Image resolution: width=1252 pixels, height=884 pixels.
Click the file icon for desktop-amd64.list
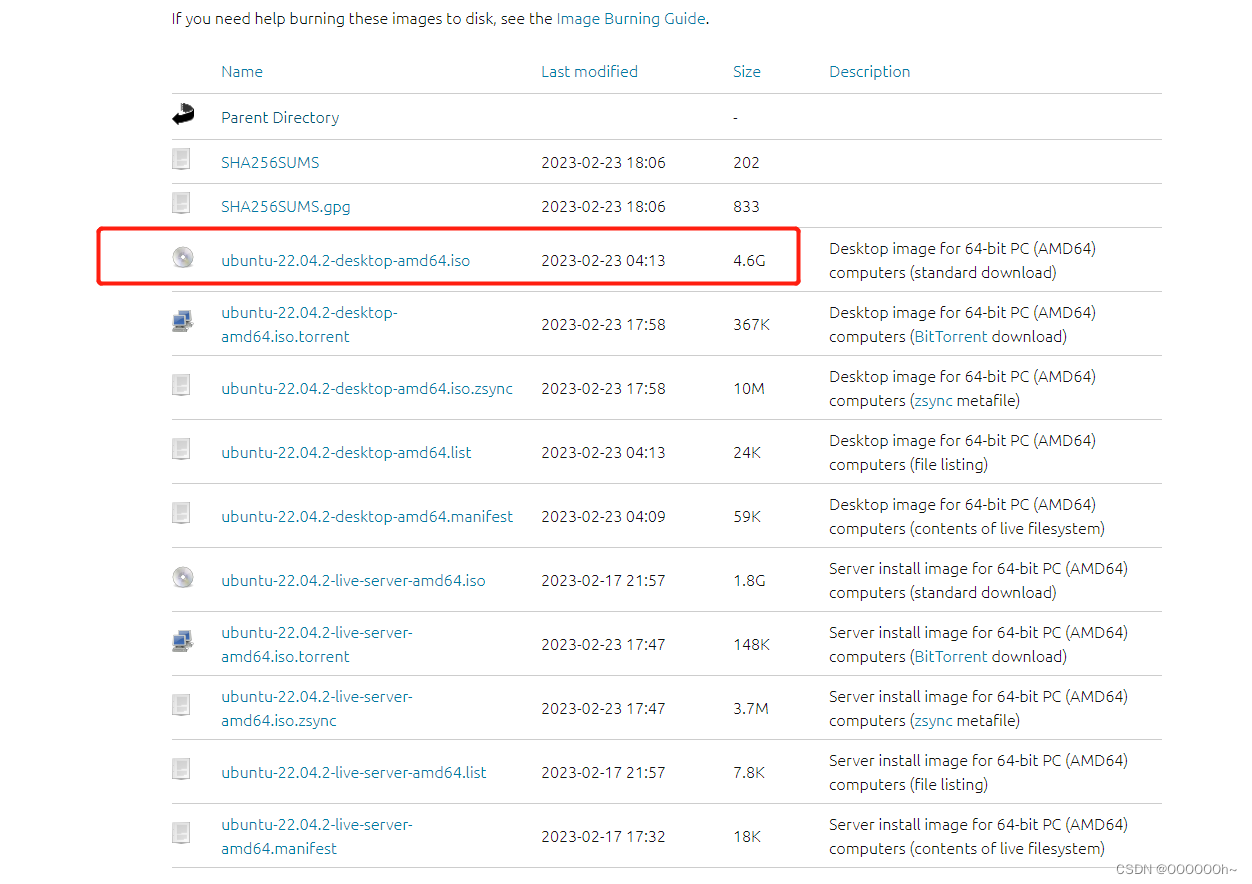[181, 449]
